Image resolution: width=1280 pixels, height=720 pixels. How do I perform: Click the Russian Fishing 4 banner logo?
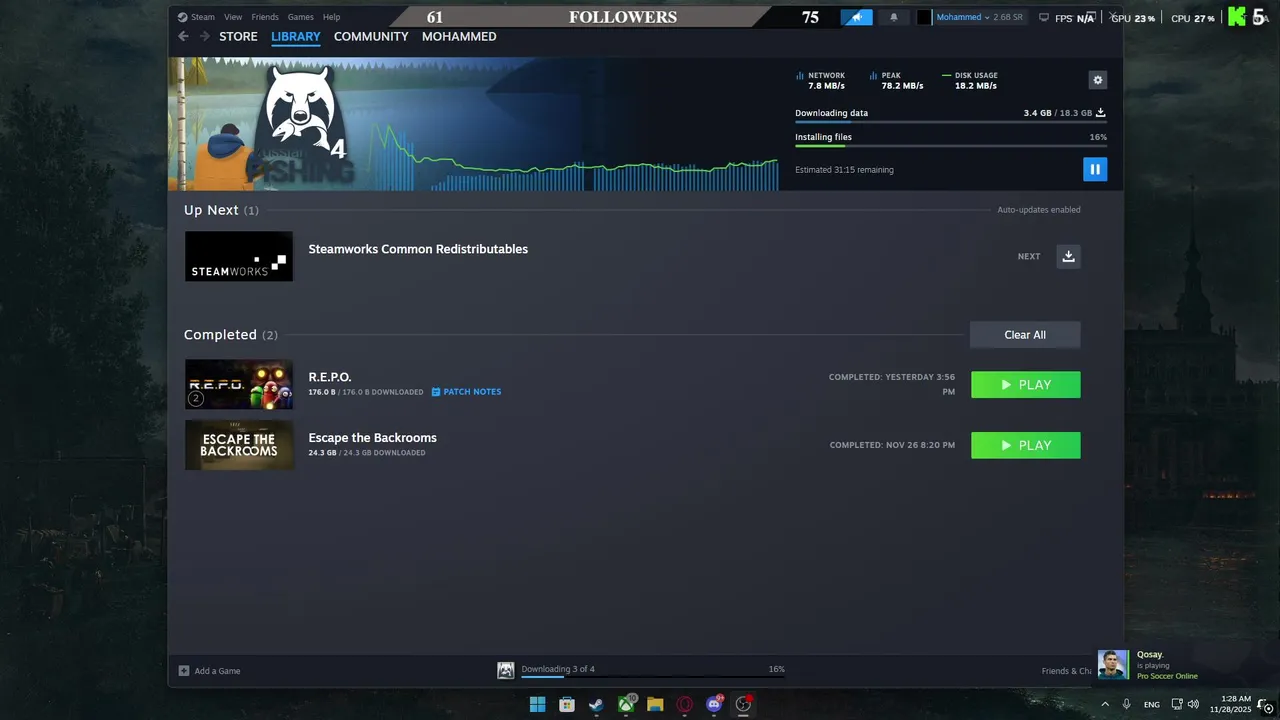coord(300,125)
